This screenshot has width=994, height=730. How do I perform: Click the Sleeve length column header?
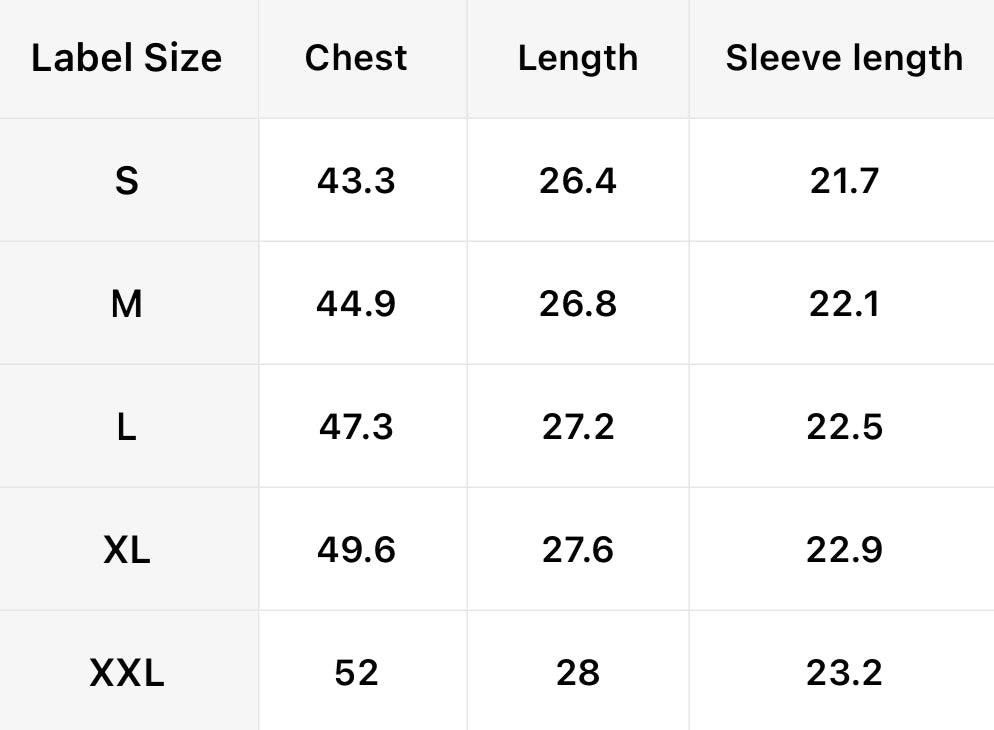844,58
